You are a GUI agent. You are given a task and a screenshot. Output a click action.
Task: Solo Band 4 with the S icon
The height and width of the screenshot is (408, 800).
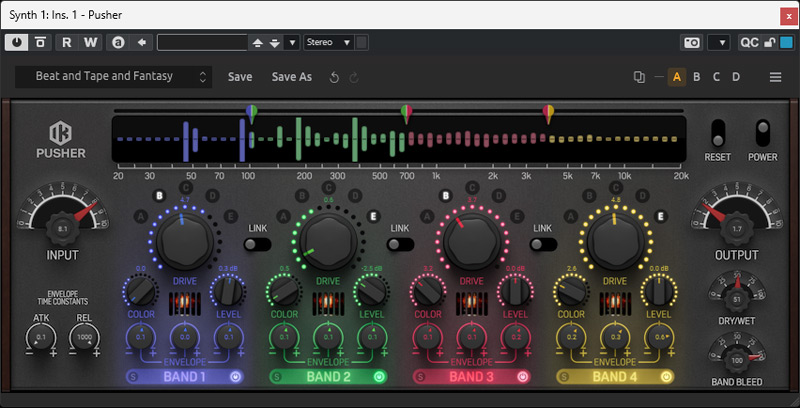[564, 377]
